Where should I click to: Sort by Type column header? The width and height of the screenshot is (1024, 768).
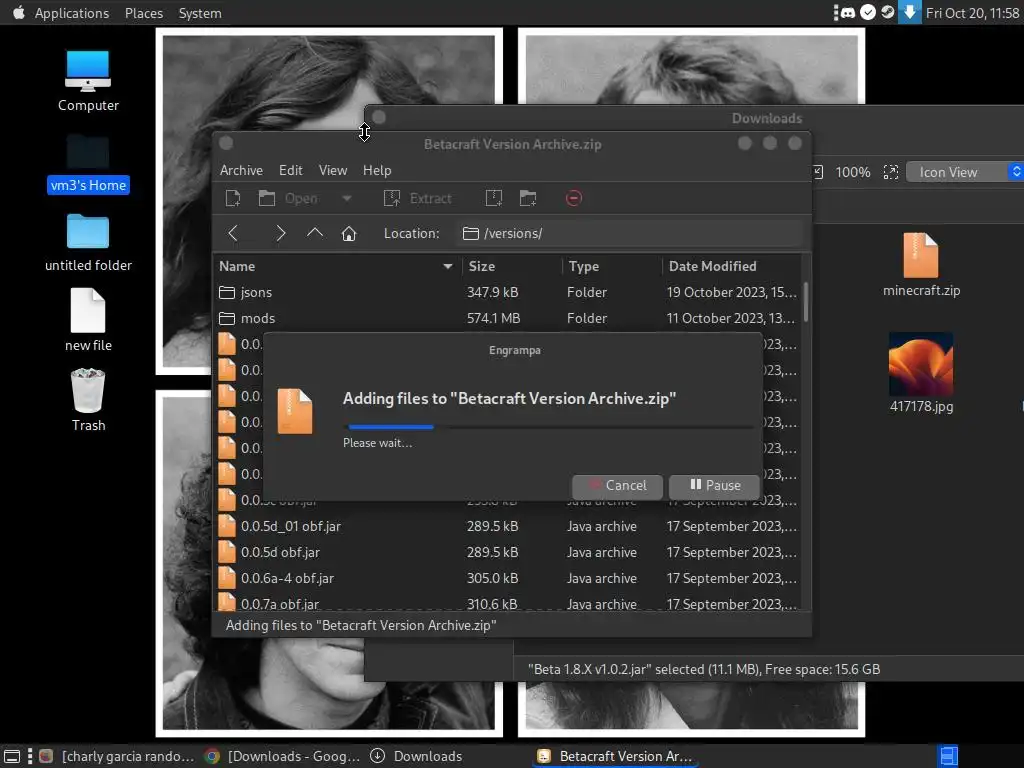click(611, 266)
